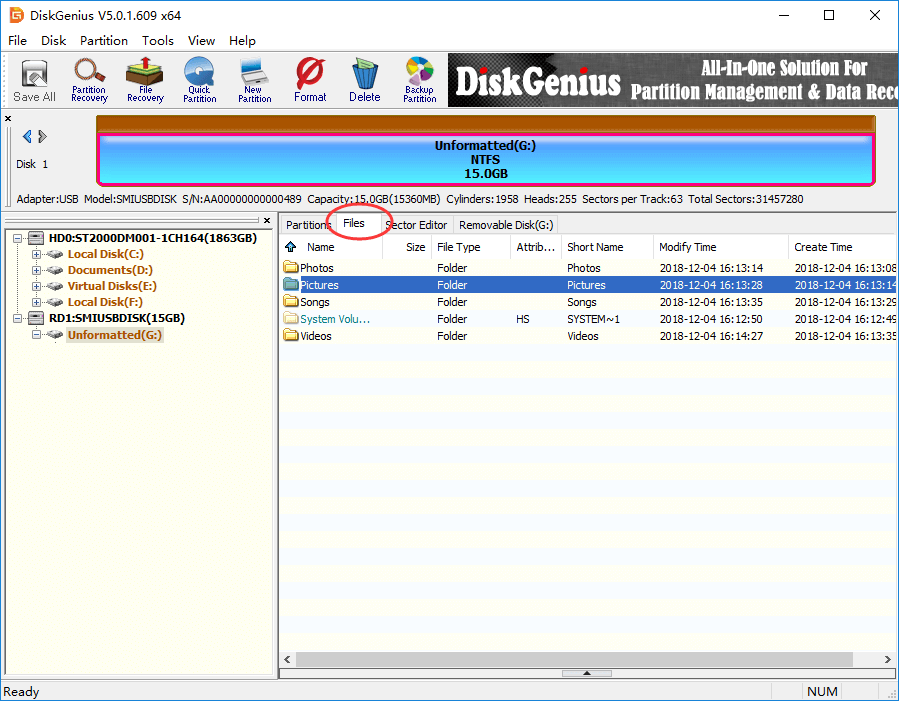Image resolution: width=899 pixels, height=701 pixels.
Task: Click the HS attribute cell
Action: [522, 319]
